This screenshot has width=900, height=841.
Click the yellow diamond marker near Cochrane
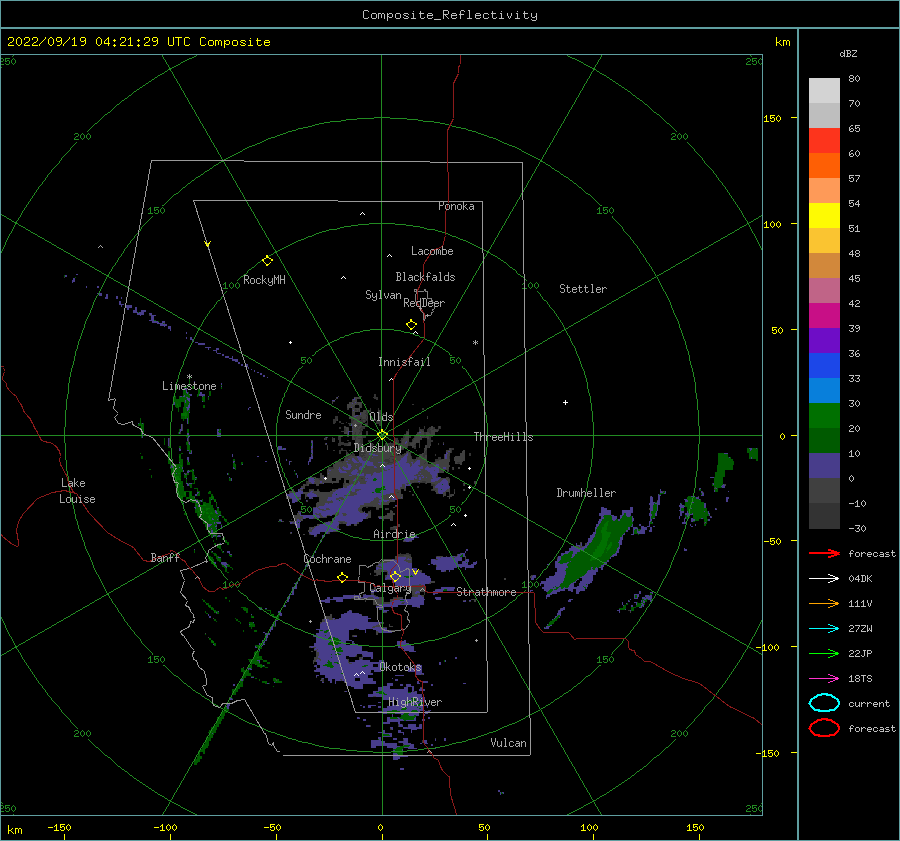(x=343, y=577)
